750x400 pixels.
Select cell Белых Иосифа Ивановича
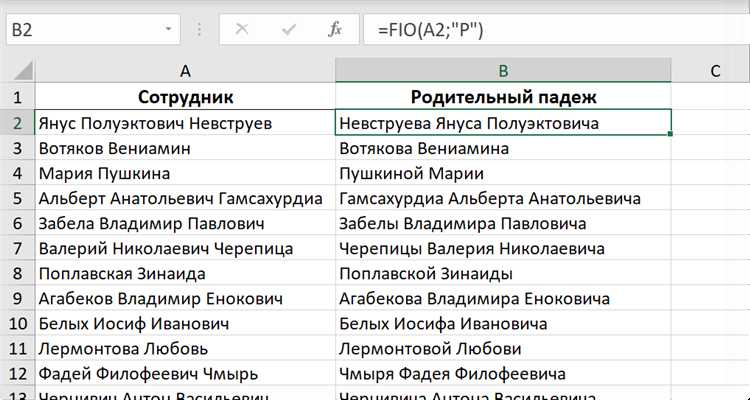coord(503,323)
